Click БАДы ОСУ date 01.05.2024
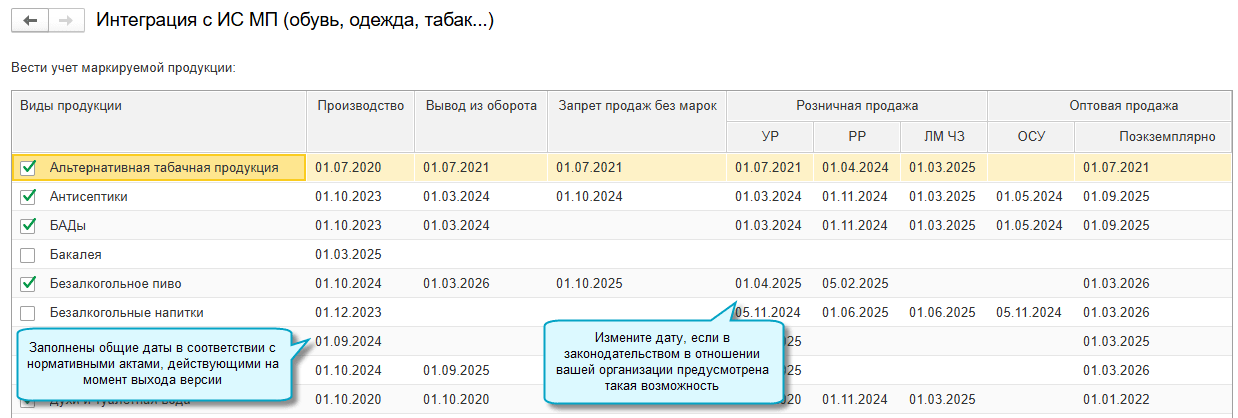 click(1029, 226)
